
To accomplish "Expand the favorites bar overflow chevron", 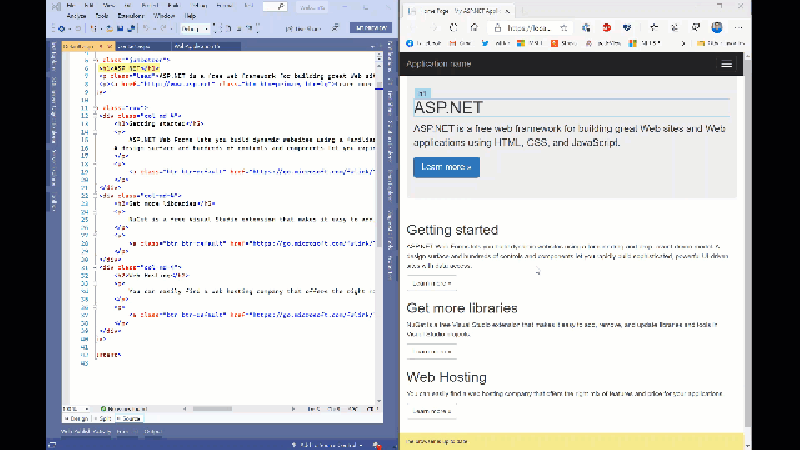I will pyautogui.click(x=684, y=43).
